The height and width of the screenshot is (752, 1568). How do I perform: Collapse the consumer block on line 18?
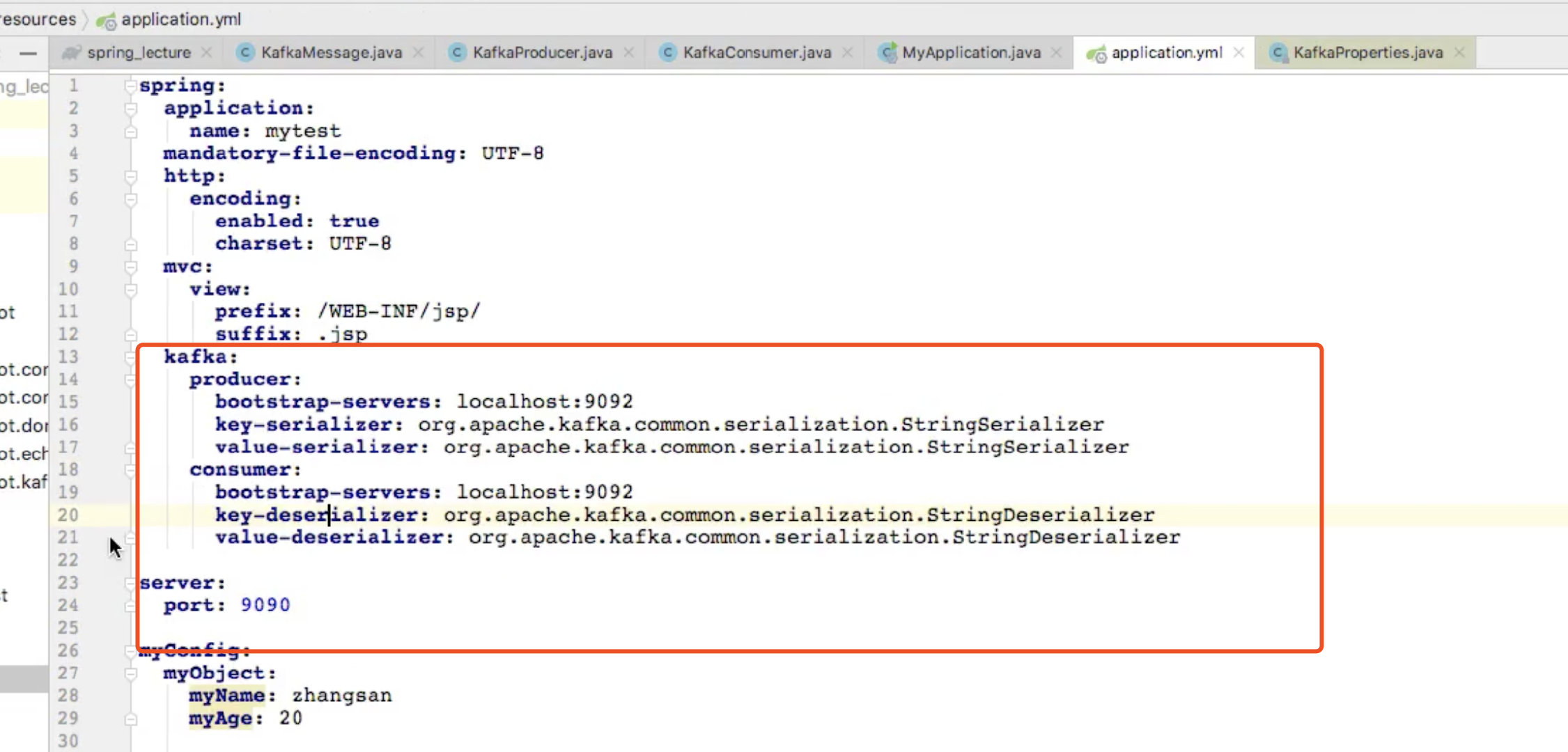(x=130, y=470)
